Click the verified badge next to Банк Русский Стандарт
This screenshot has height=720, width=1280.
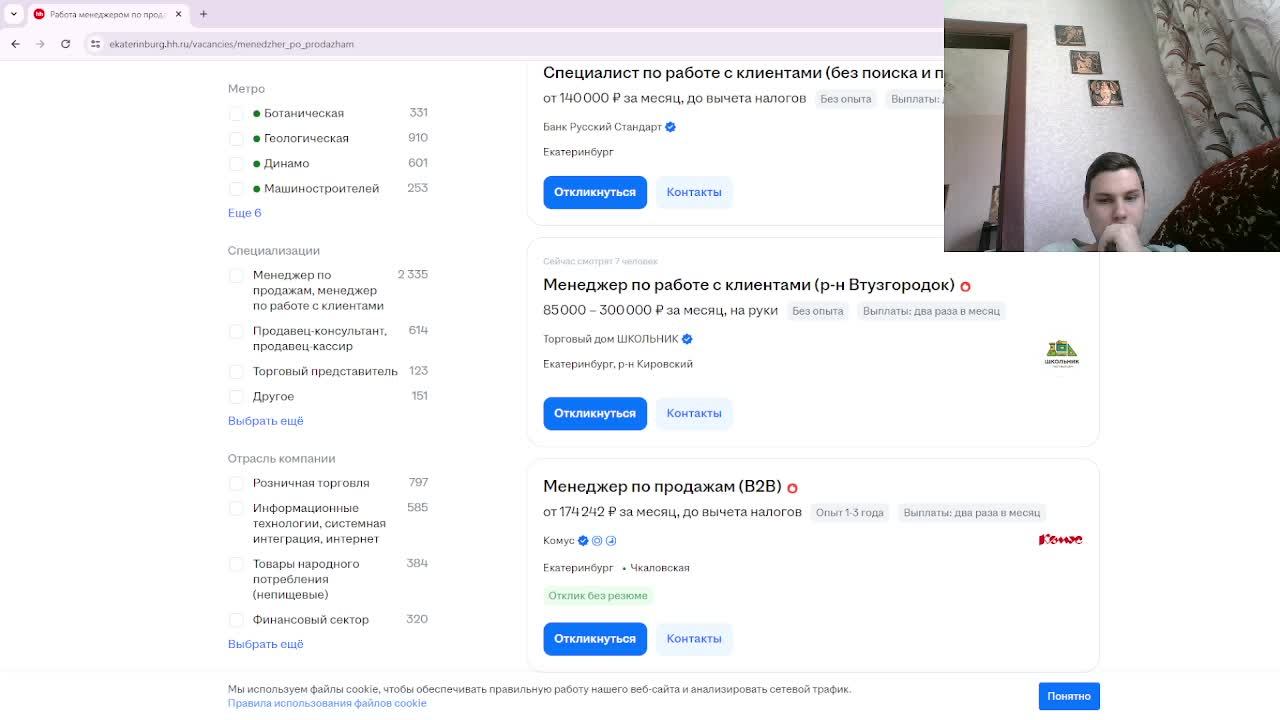pyautogui.click(x=670, y=127)
